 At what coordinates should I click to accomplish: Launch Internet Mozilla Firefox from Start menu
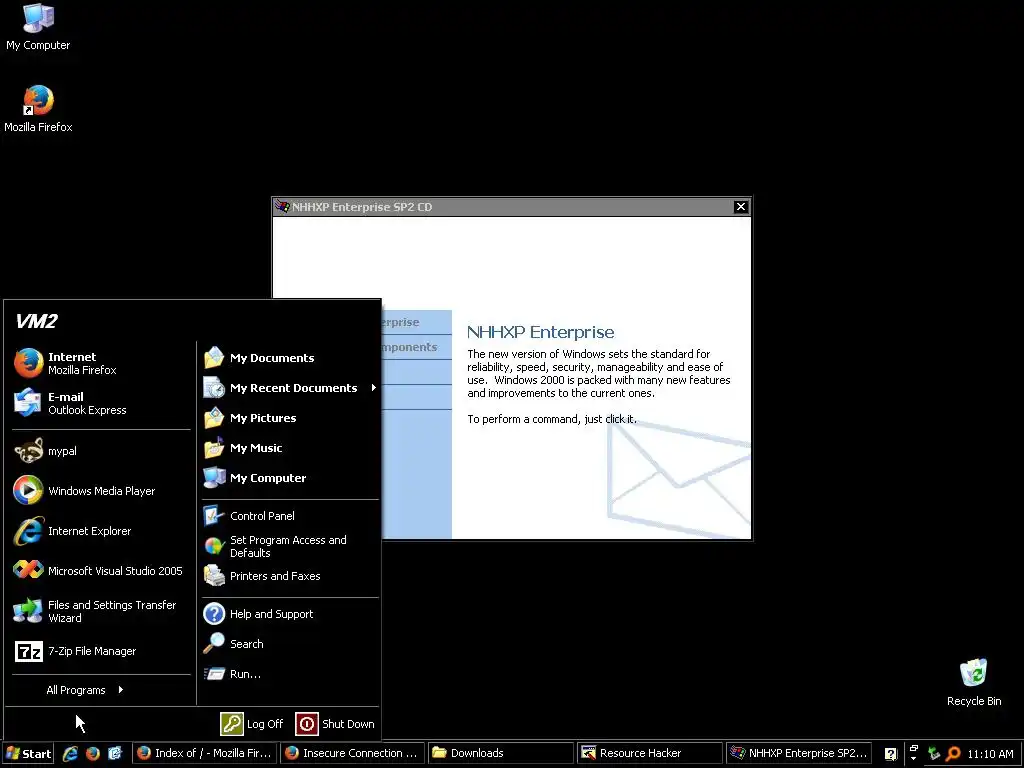point(101,363)
